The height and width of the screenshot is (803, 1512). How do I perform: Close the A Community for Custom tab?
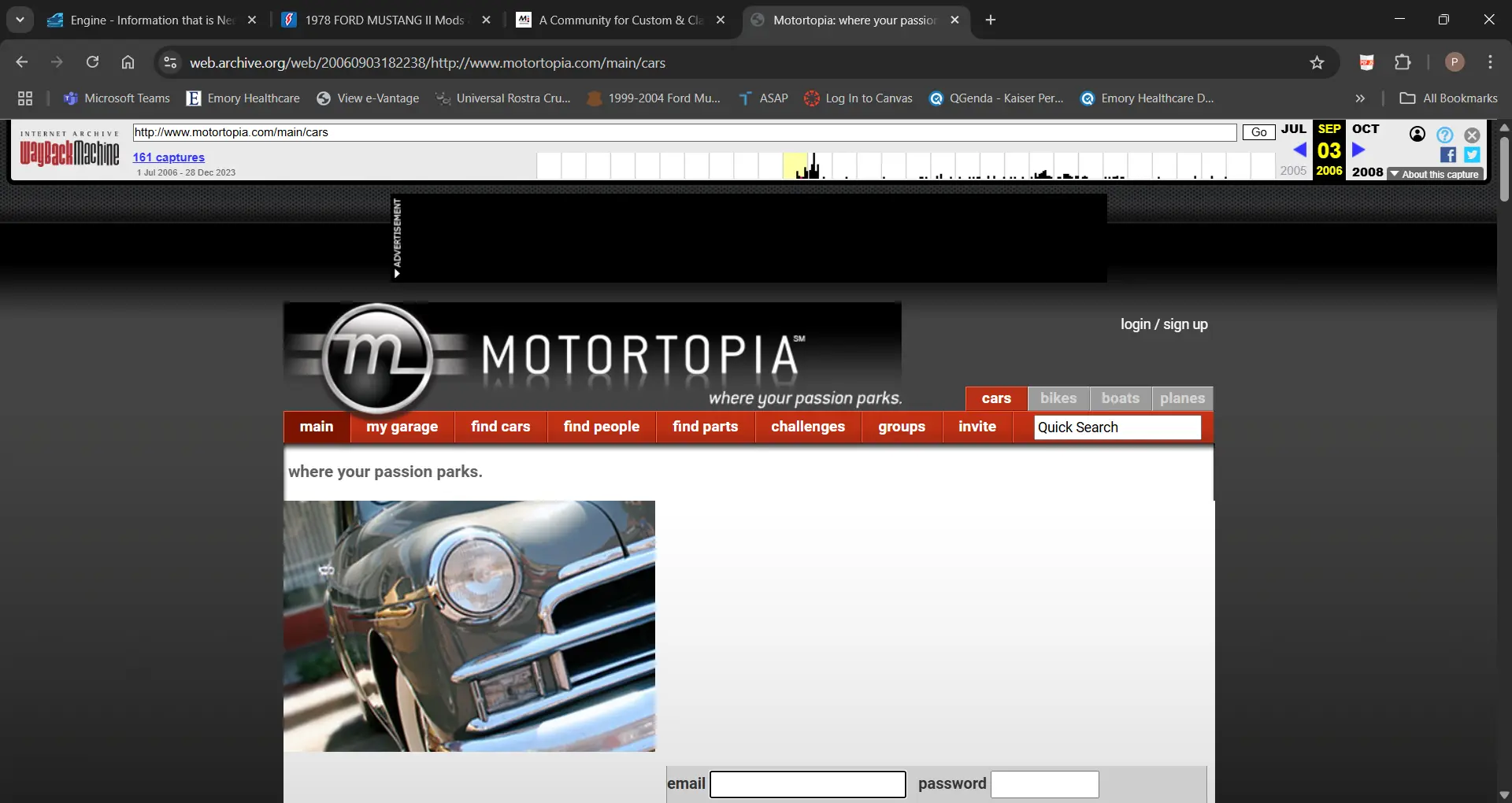721,20
